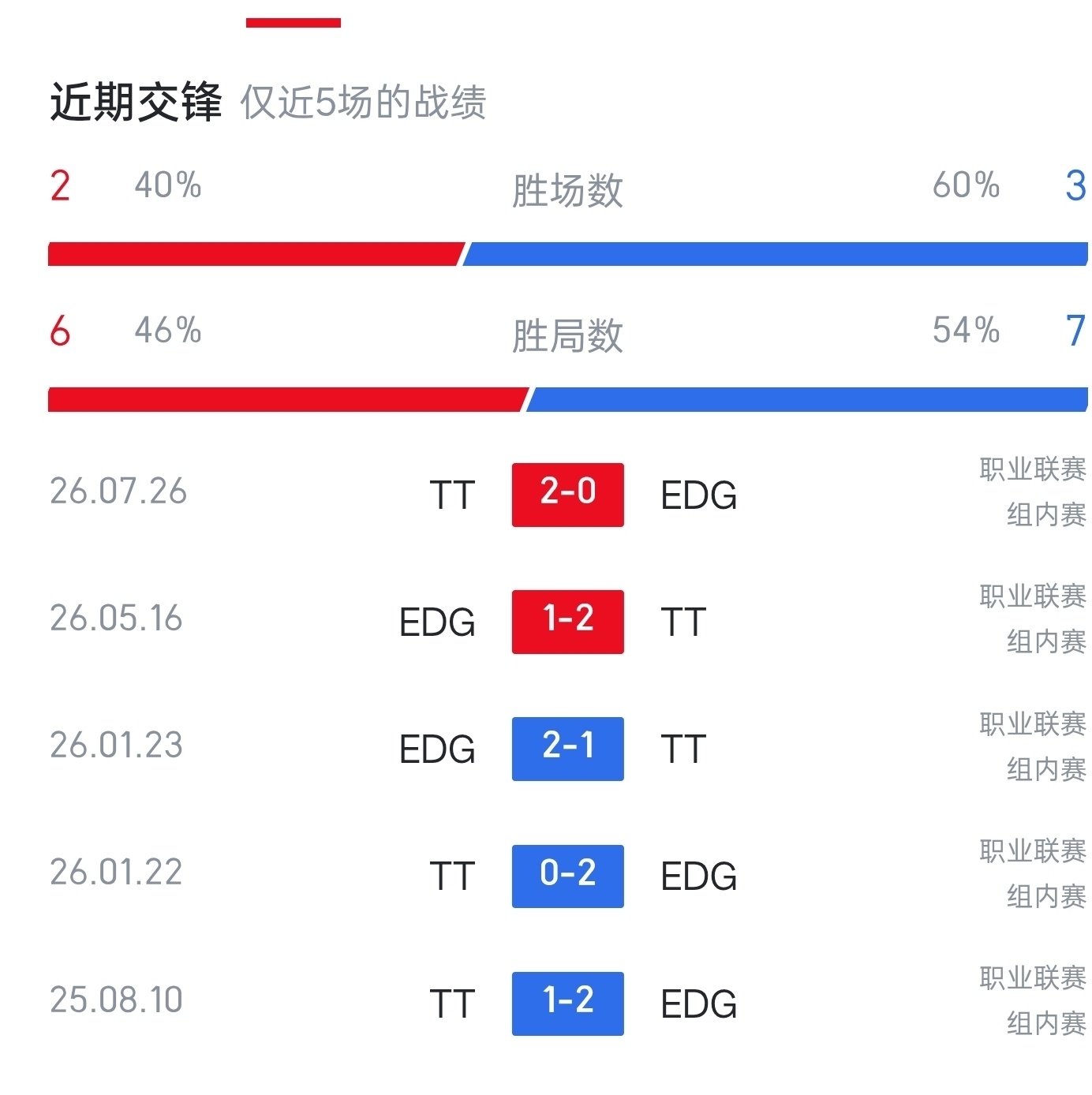Open 职业联赛 组内赛 label for 26.07.26 match
Viewport: 1092px width, 1095px height.
[1033, 491]
